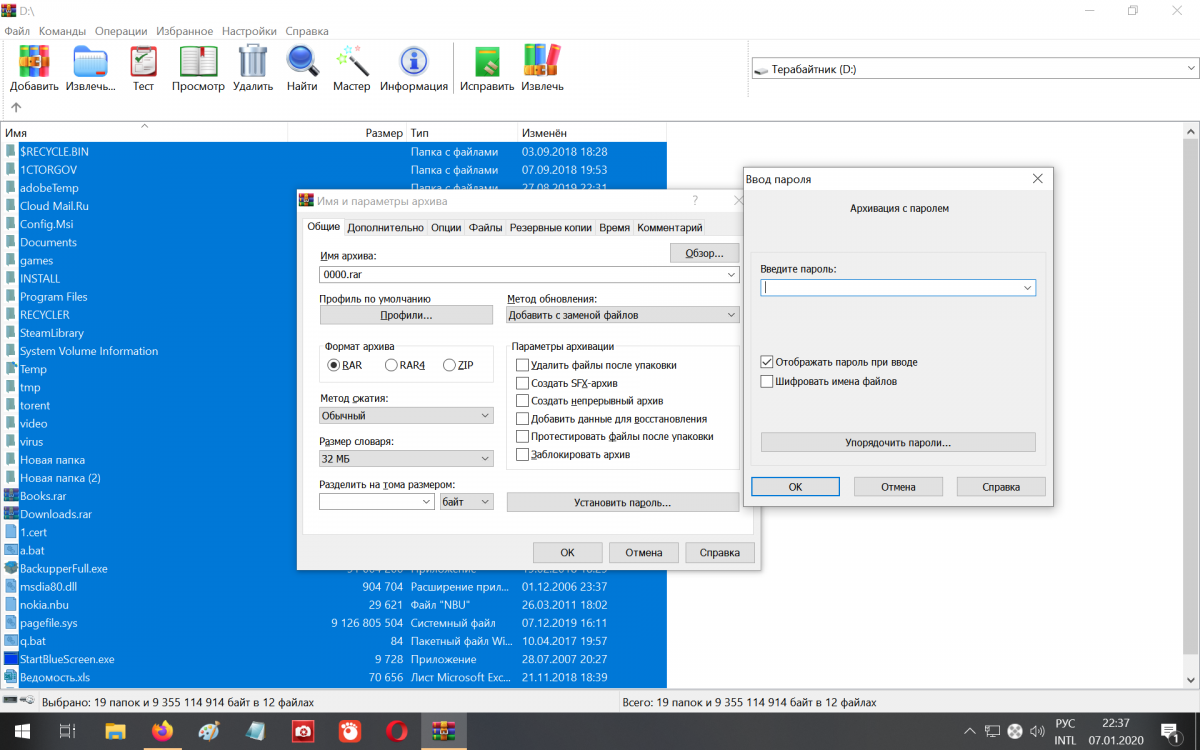This screenshot has width=1200, height=750.
Task: Uncheck Отображать пароль при вводе
Action: point(767,362)
